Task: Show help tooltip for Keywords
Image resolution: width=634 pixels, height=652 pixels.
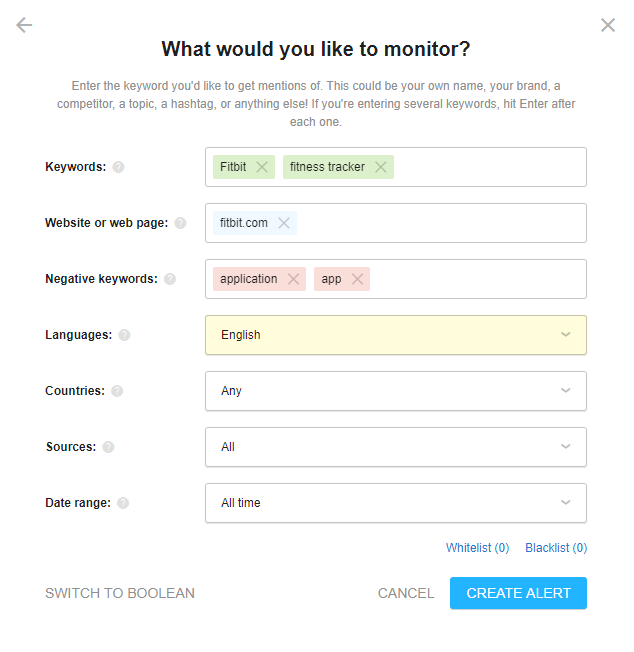Action: click(x=118, y=167)
